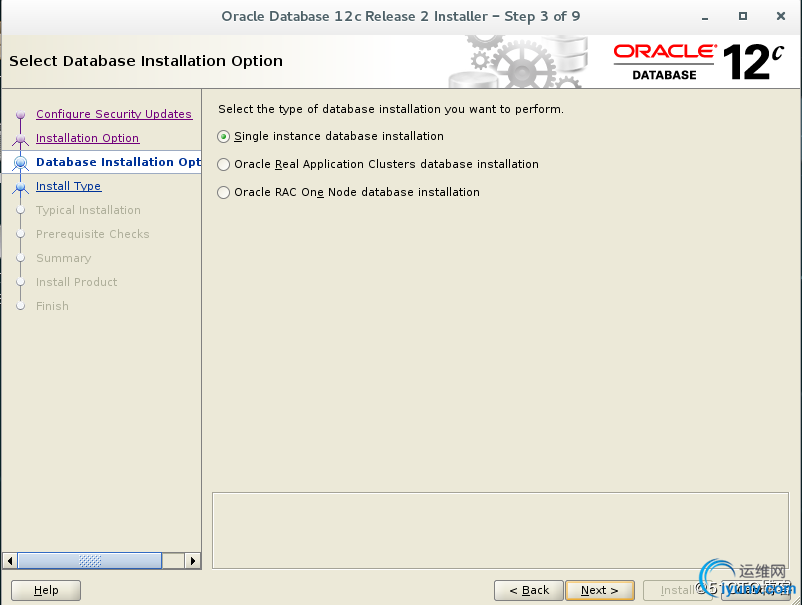Open the Configure Security Updates step
This screenshot has height=605, width=802.
tap(114, 114)
